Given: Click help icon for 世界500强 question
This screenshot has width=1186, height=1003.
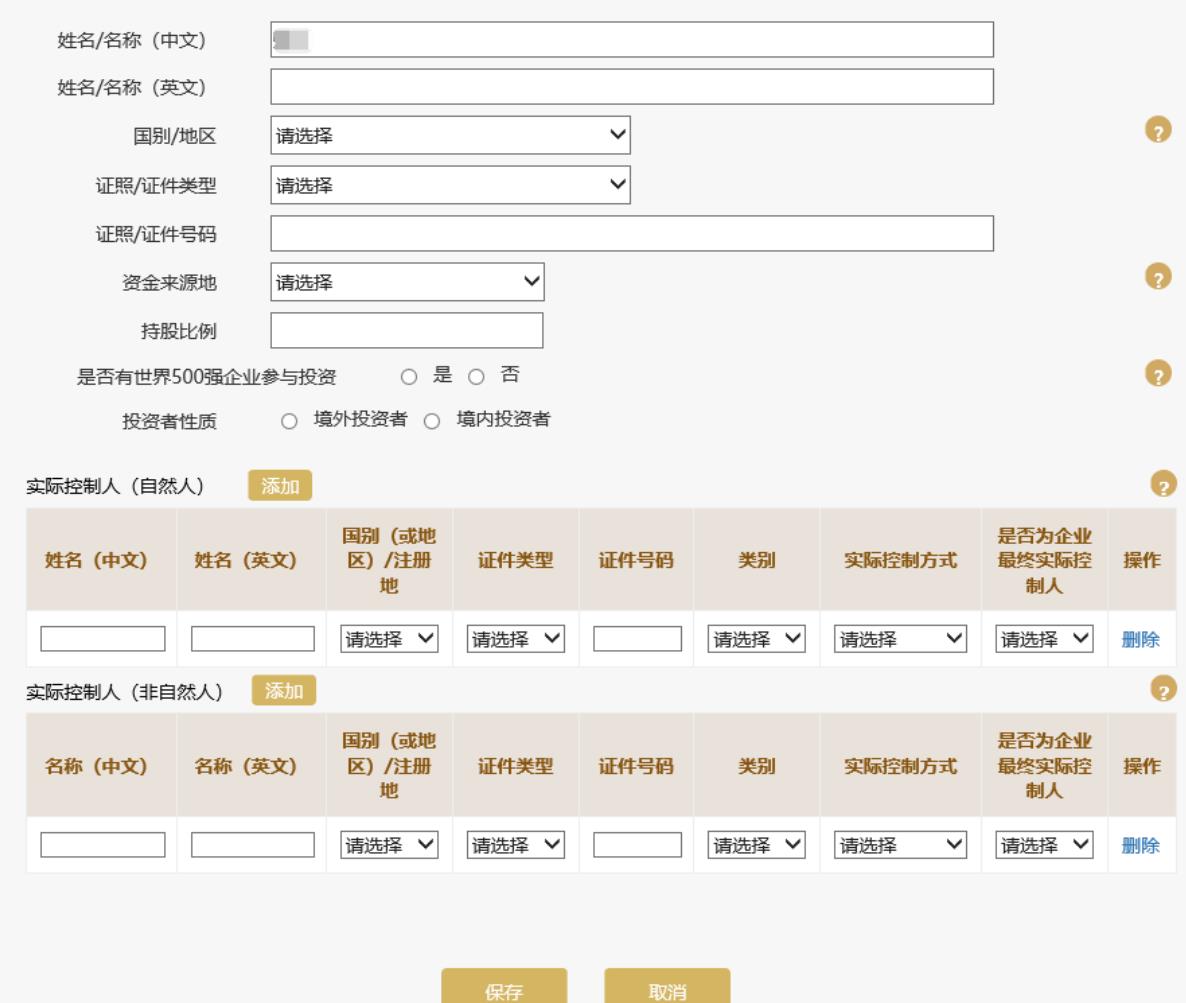Looking at the screenshot, I should click(1157, 374).
